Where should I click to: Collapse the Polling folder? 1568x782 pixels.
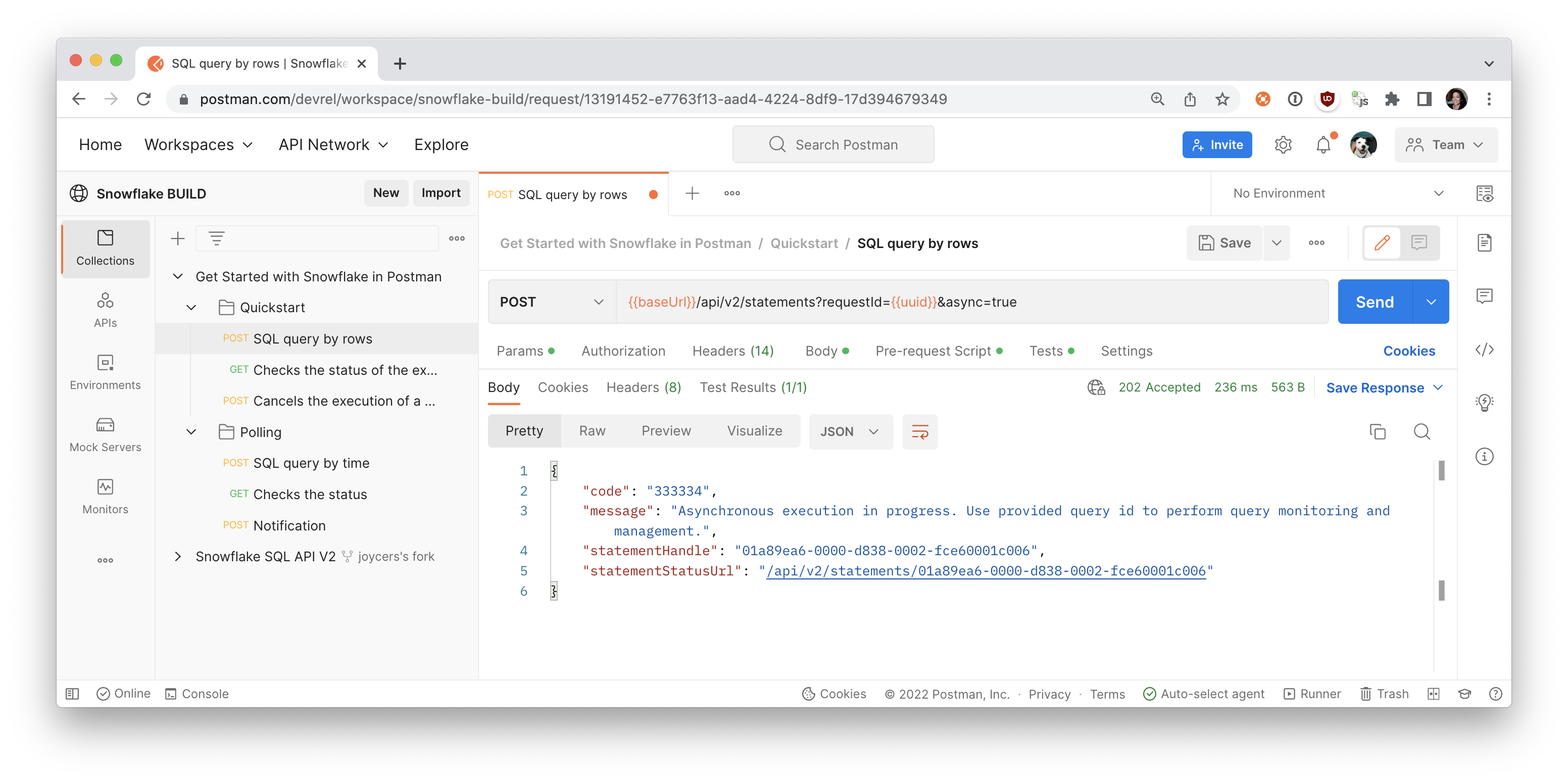pyautogui.click(x=191, y=432)
